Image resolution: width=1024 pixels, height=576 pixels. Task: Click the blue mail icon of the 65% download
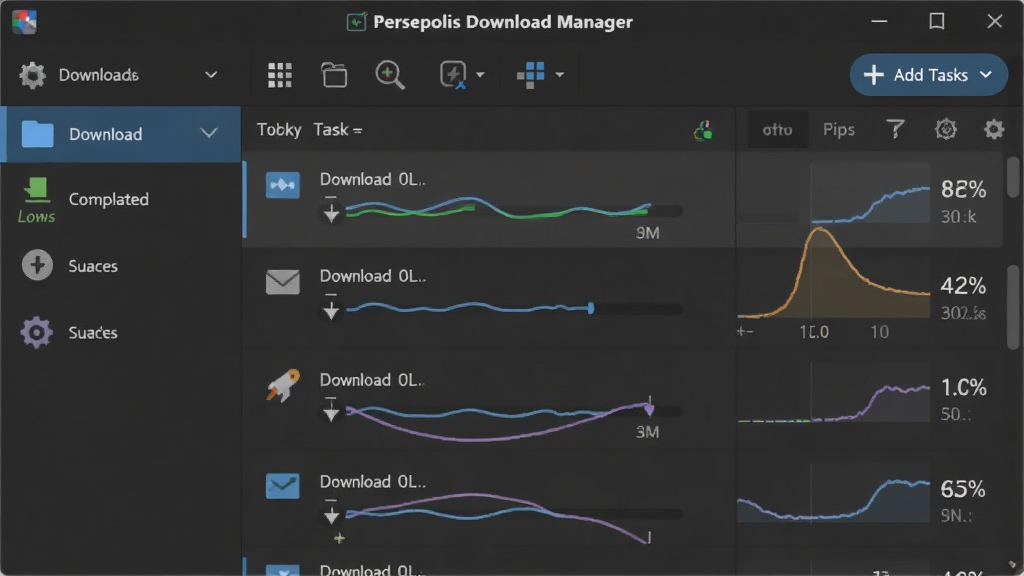click(283, 486)
